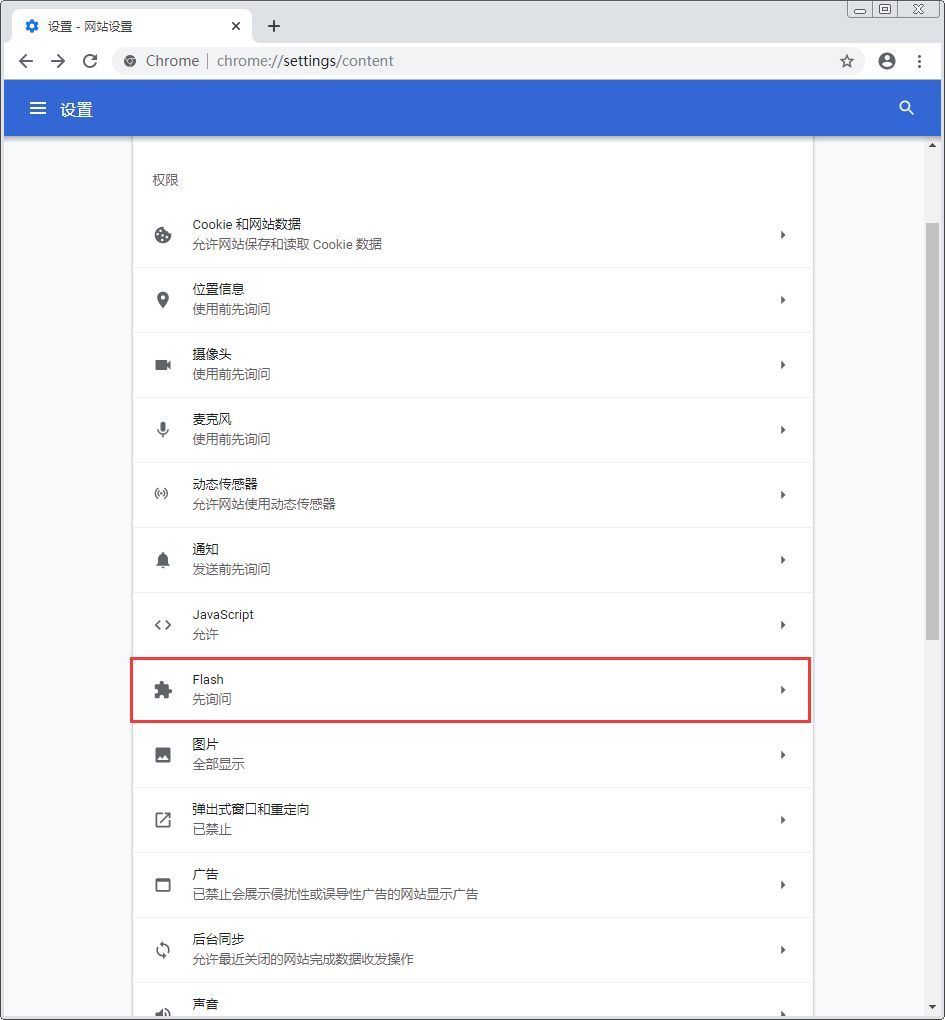
Task: Click the 允许网站使用动态传感器 description
Action: (x=263, y=504)
